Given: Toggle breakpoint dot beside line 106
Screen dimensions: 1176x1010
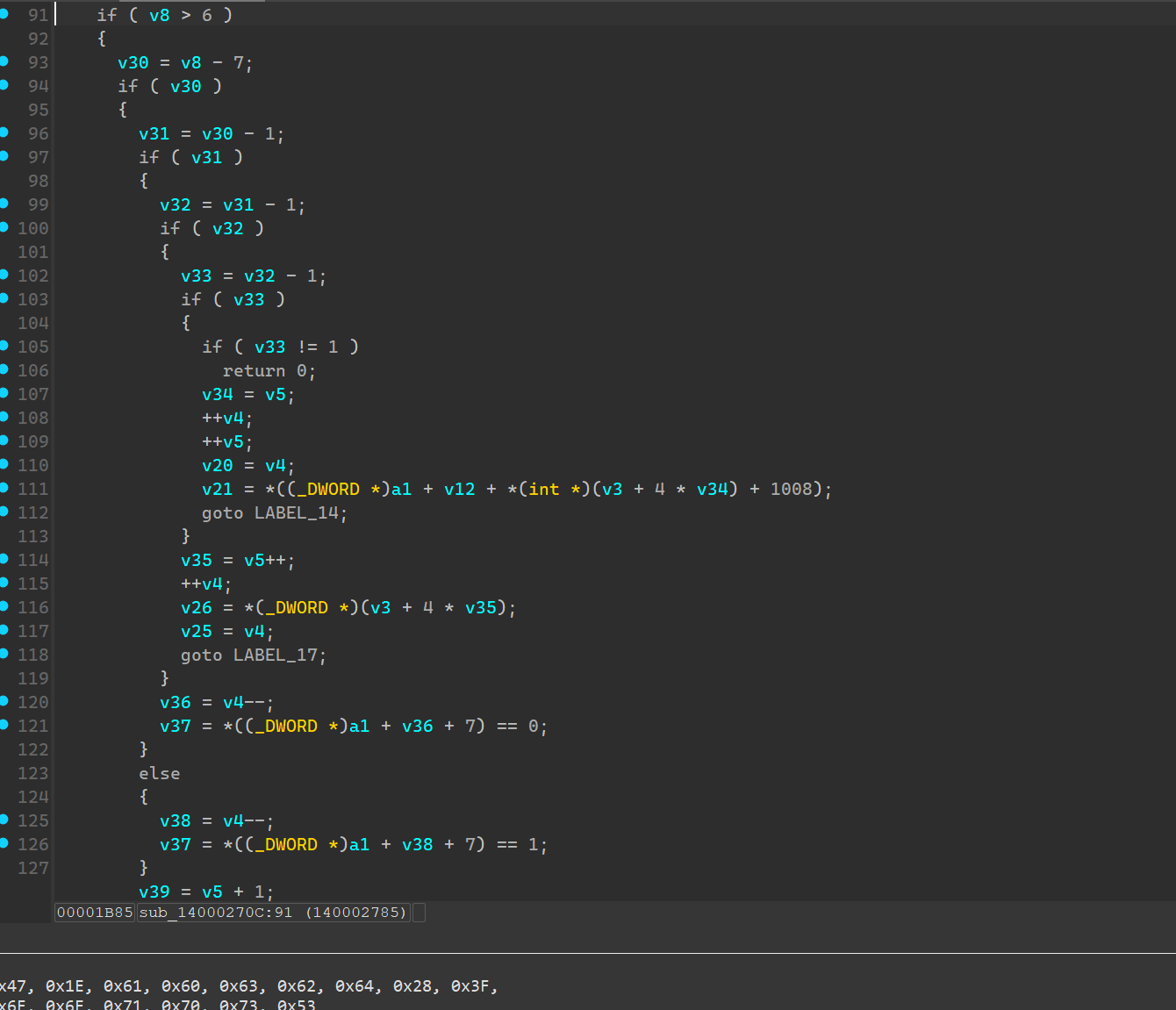Looking at the screenshot, I should coord(4,369).
